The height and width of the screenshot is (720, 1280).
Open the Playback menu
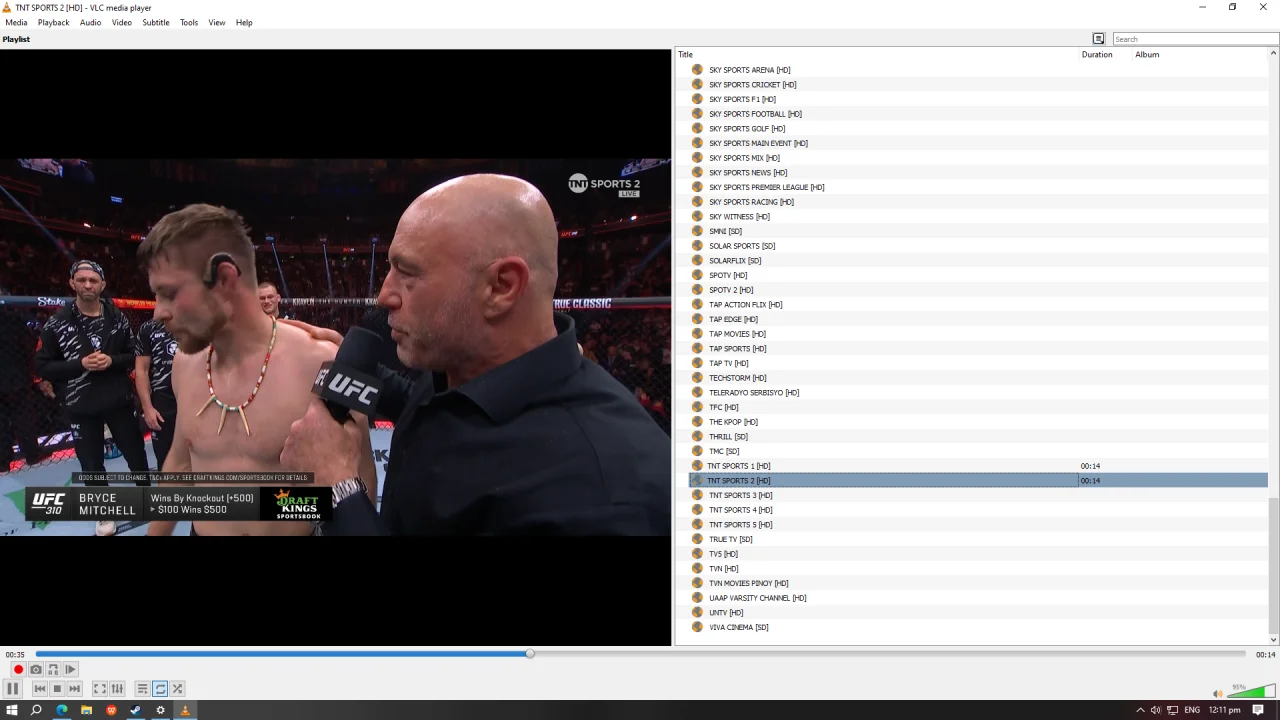point(54,22)
